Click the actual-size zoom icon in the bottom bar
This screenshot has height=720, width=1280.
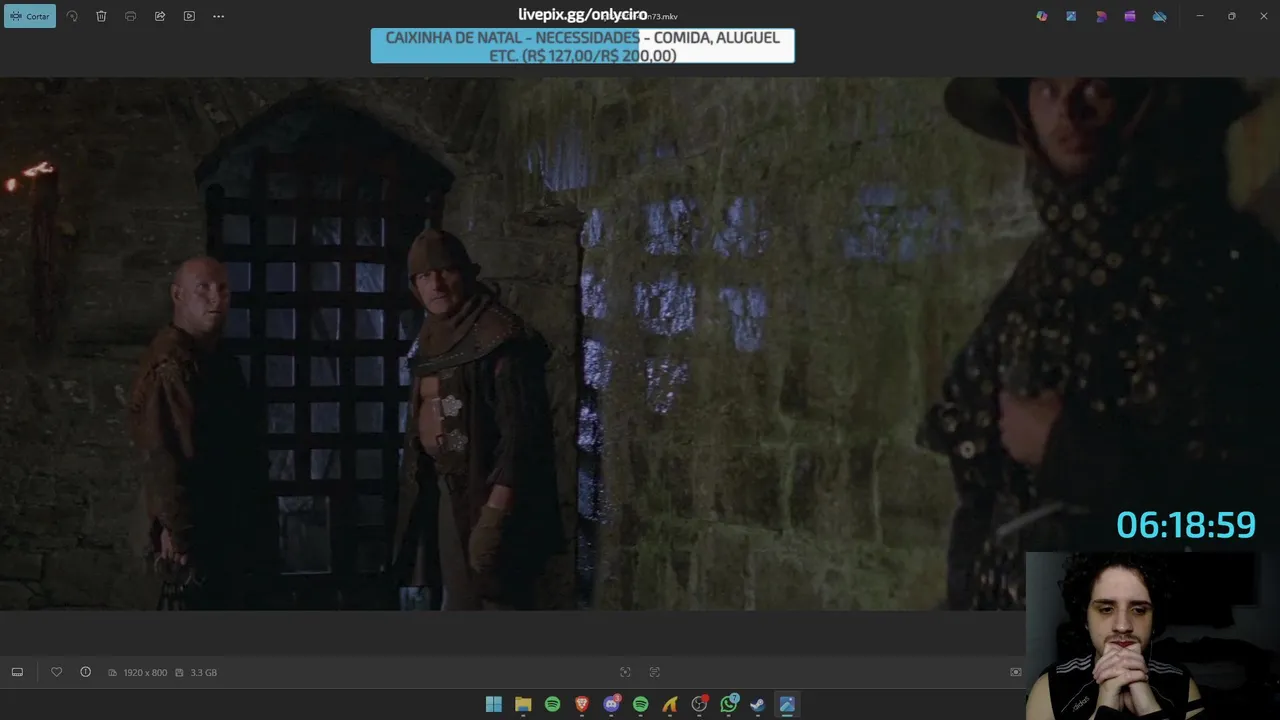(655, 672)
